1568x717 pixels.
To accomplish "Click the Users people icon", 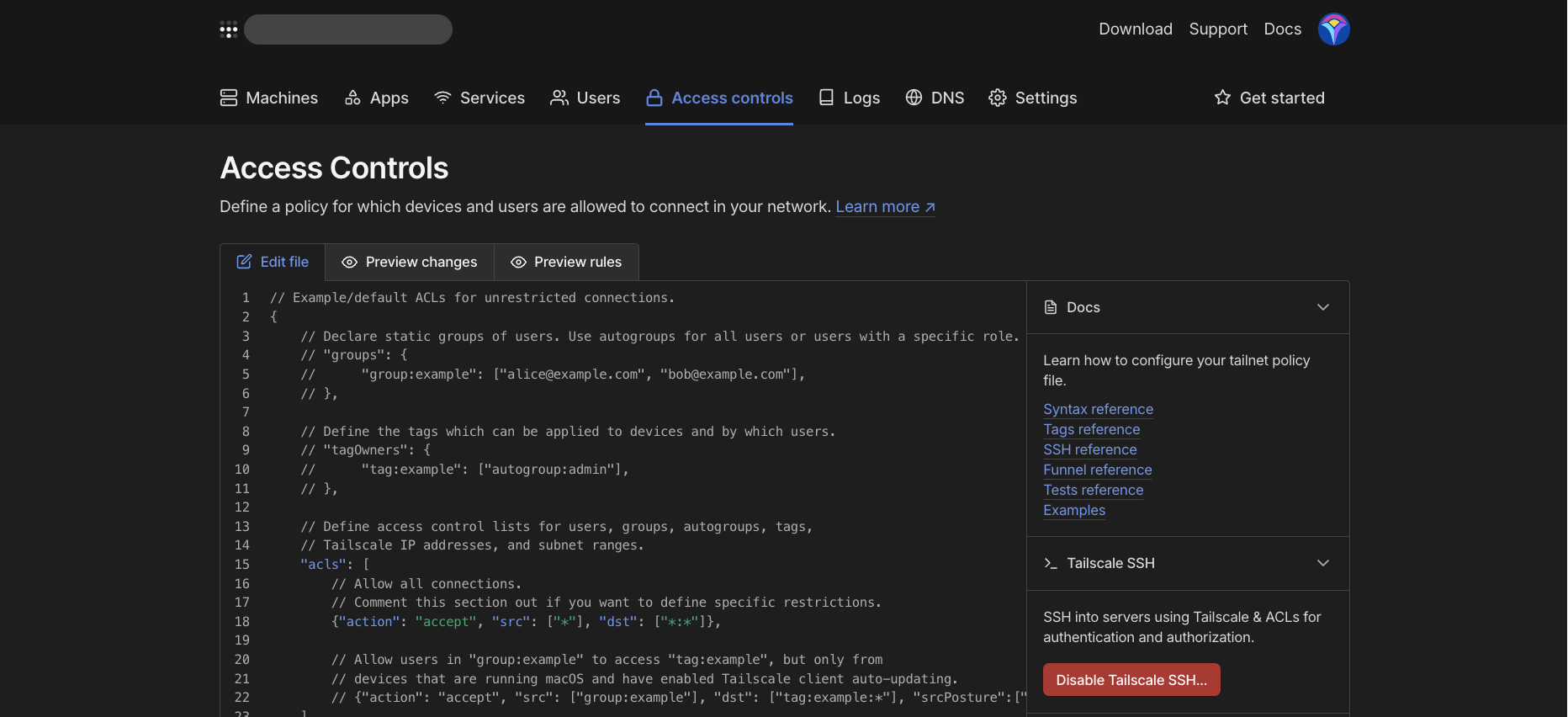I will coord(559,98).
